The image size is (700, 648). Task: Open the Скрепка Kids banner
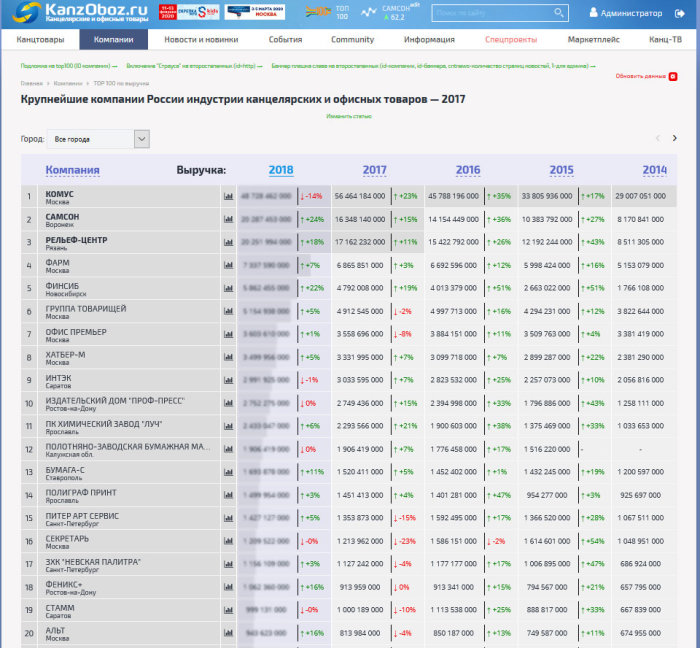pos(189,12)
